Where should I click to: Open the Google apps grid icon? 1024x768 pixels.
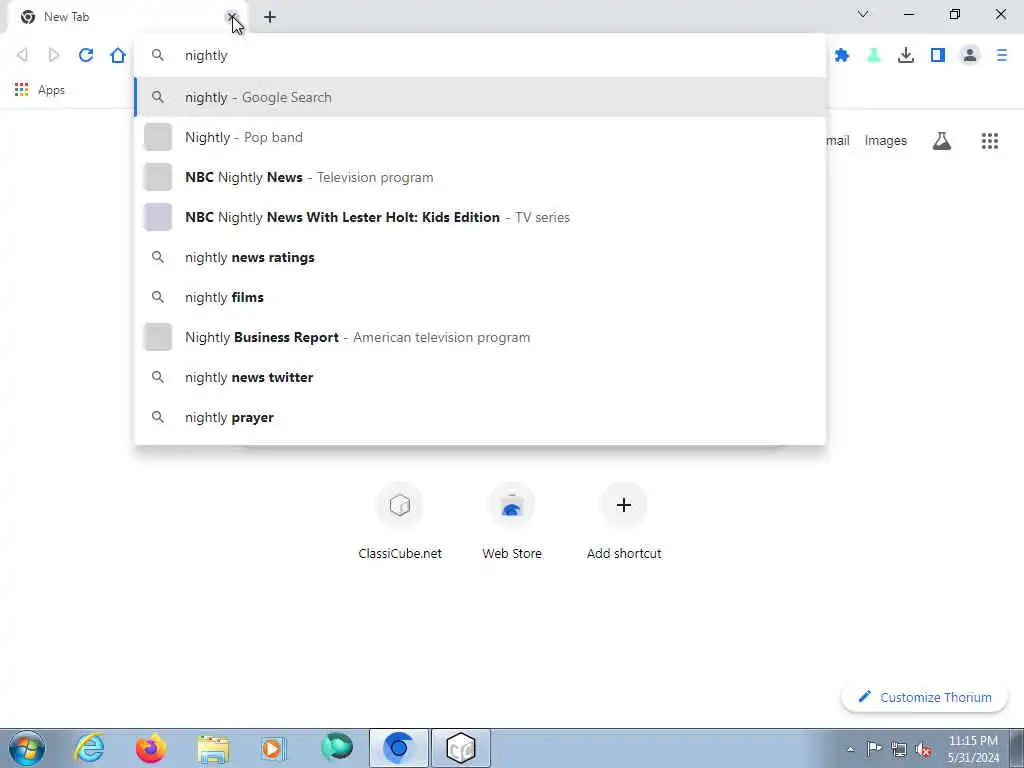coord(990,140)
